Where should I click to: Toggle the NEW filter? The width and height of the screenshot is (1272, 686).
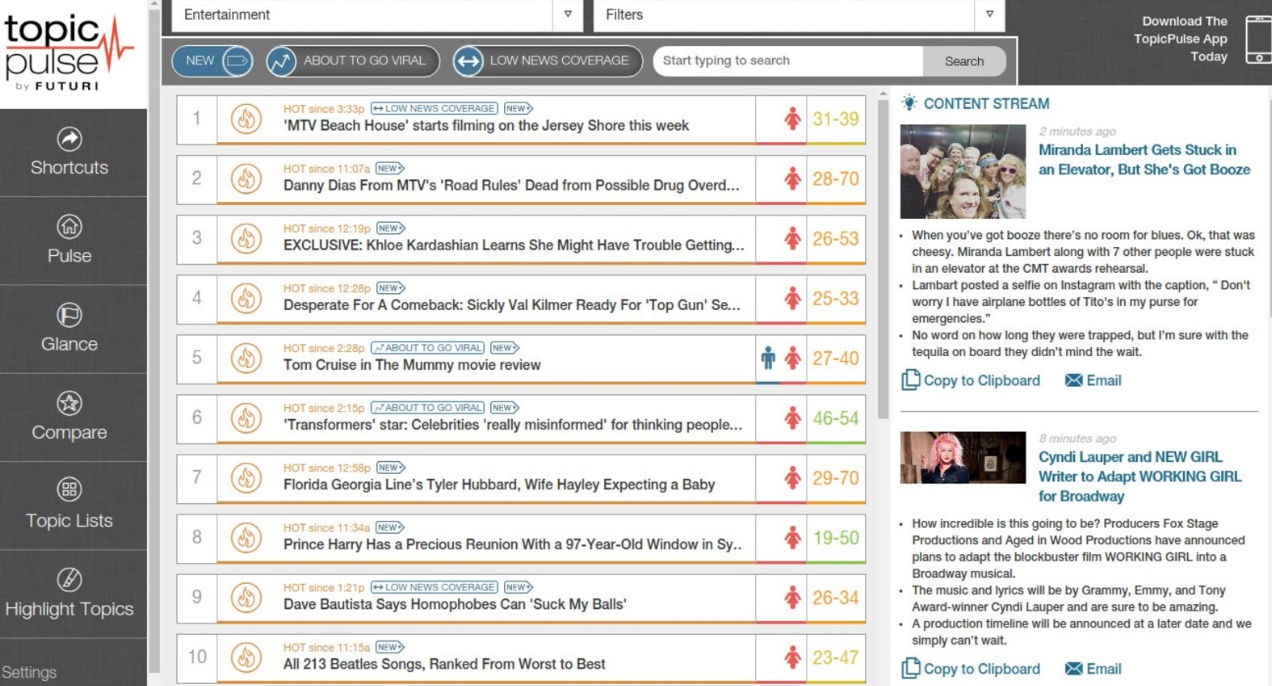(211, 61)
